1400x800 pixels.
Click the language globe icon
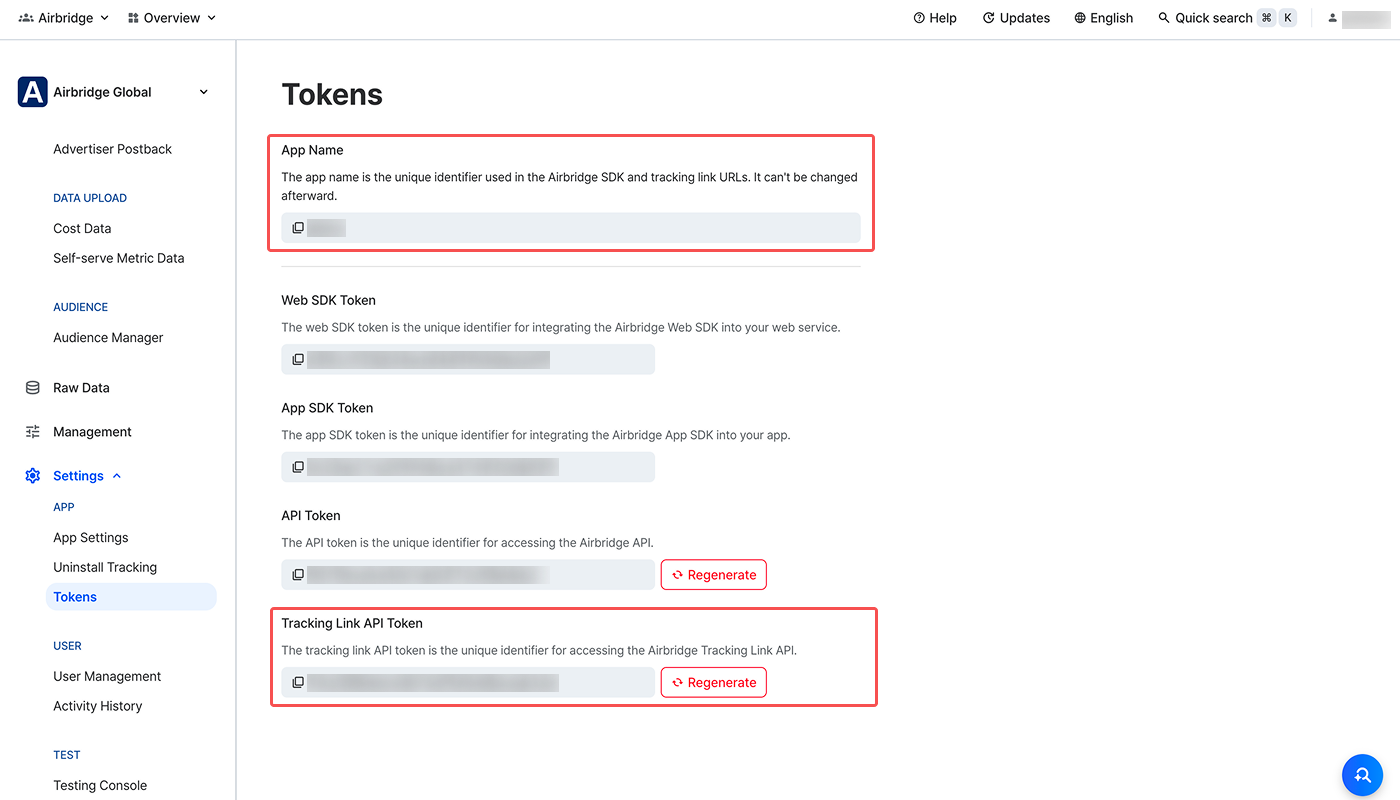point(1080,18)
